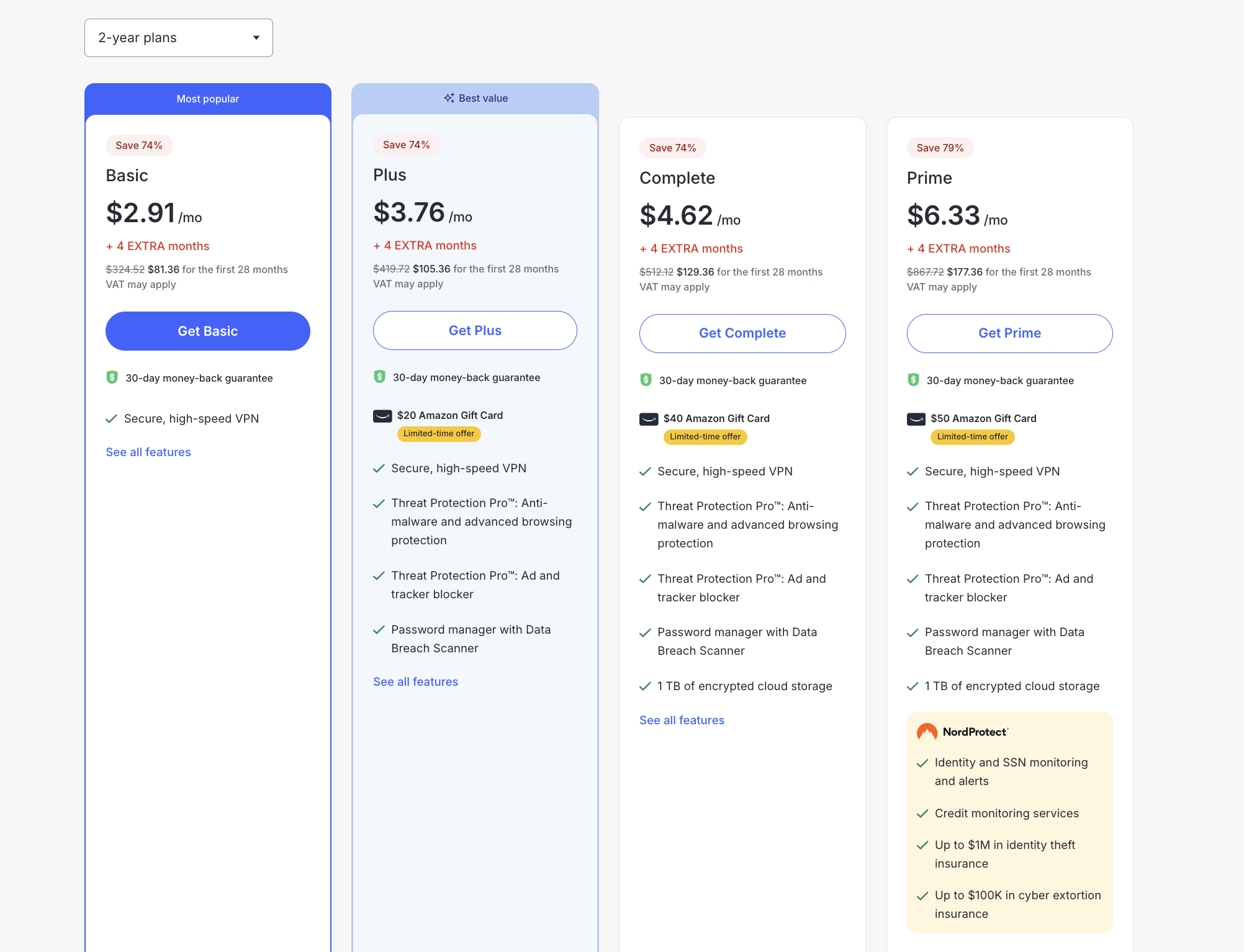The width and height of the screenshot is (1244, 952).
Task: Click the $4.62 /mo Complete price
Action: click(x=690, y=215)
